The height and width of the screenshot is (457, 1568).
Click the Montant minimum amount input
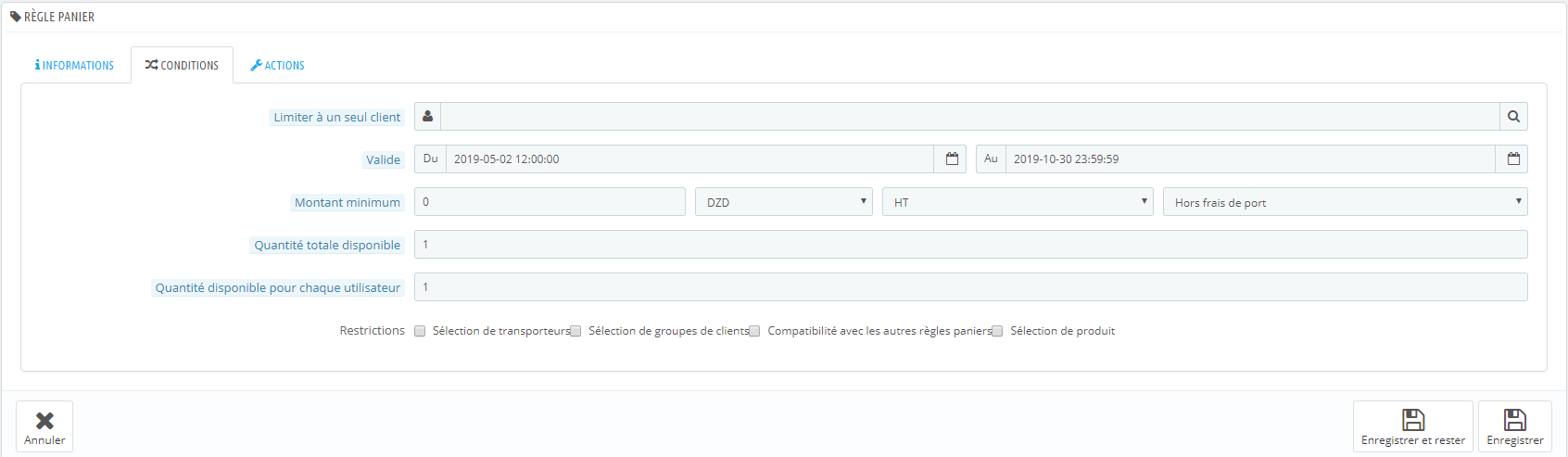click(x=550, y=202)
